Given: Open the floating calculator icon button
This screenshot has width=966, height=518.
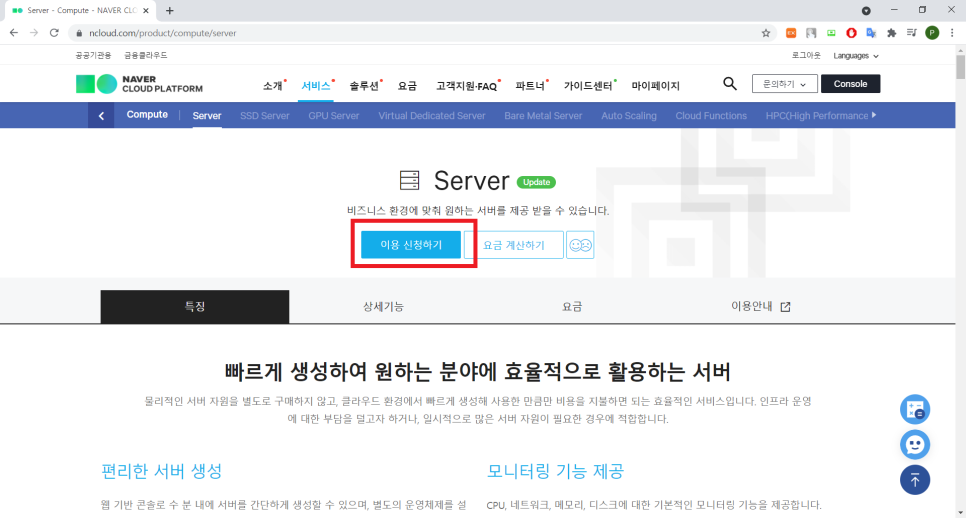Looking at the screenshot, I should click(915, 410).
